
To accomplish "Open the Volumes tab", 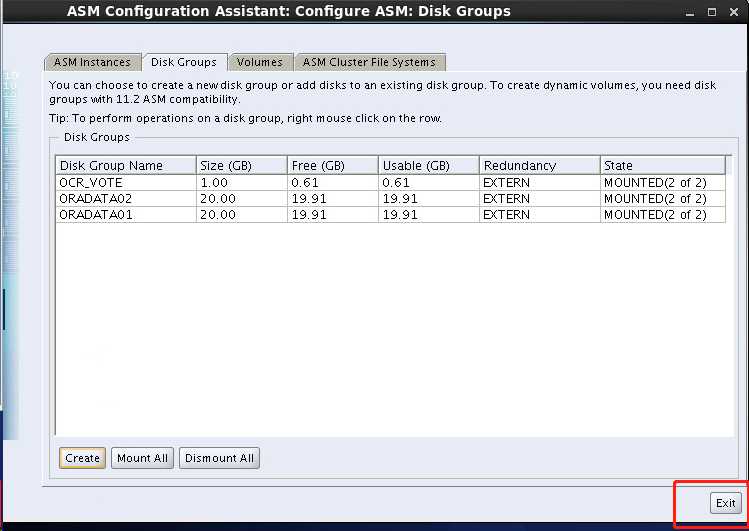I will click(260, 62).
